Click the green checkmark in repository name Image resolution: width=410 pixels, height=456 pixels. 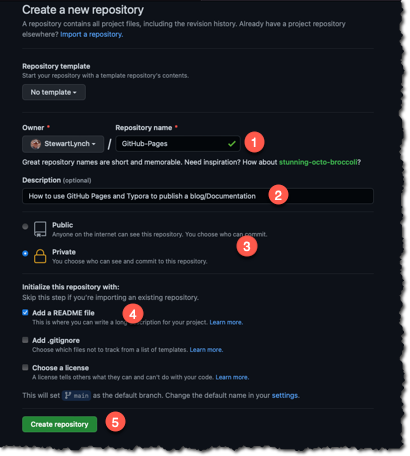[x=232, y=144]
